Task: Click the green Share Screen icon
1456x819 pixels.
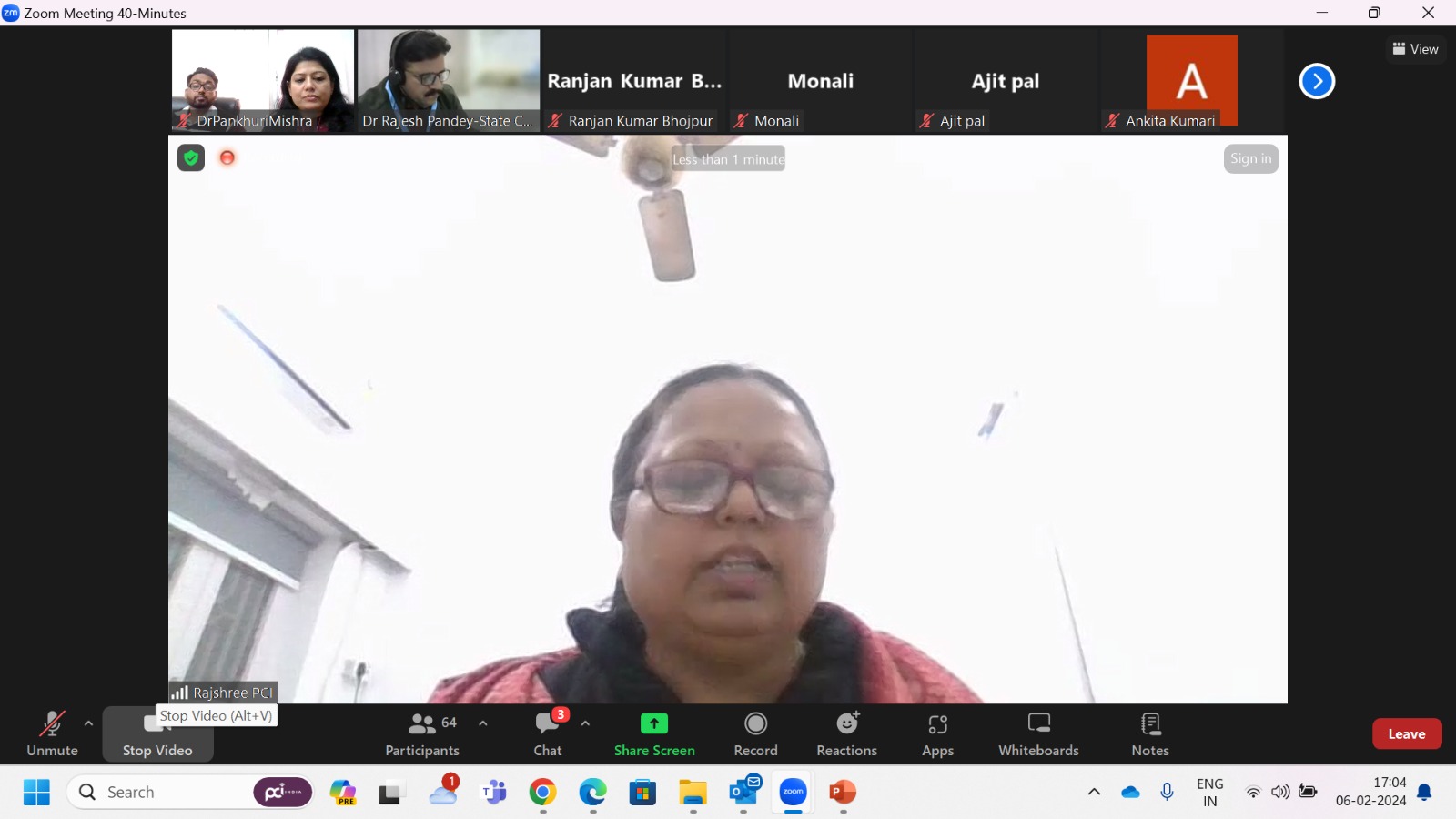Action: click(x=653, y=723)
